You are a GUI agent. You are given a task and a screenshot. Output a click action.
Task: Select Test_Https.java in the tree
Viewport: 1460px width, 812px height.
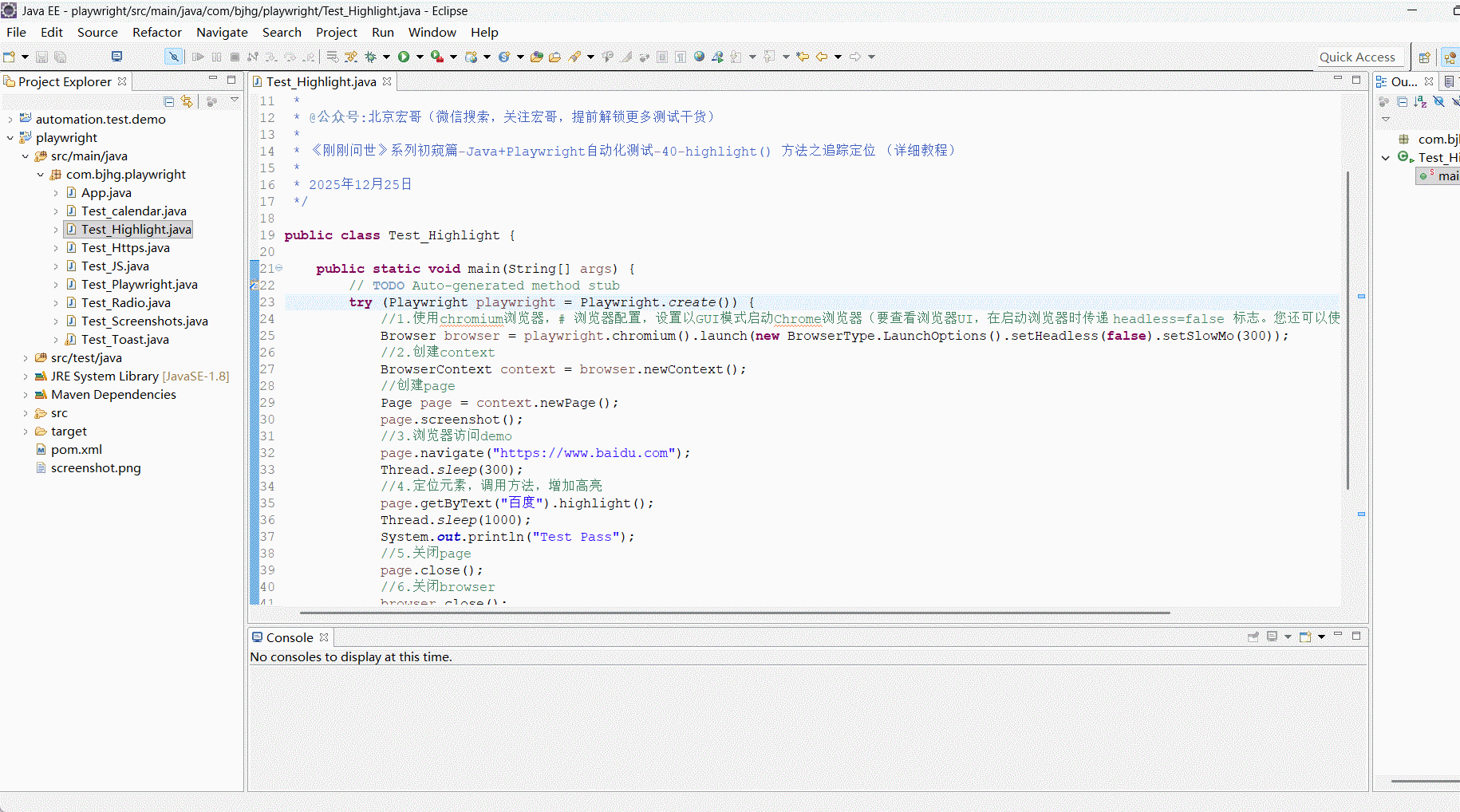point(125,248)
